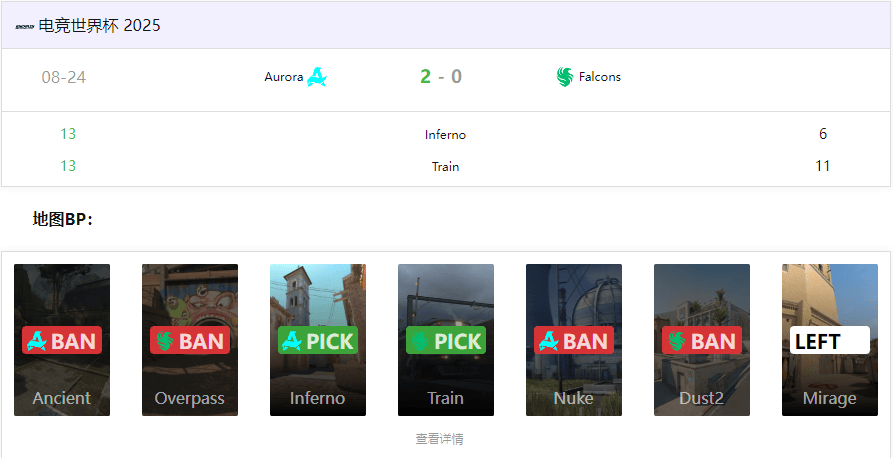
Task: Click the Dust2 map name label
Action: pyautogui.click(x=702, y=398)
